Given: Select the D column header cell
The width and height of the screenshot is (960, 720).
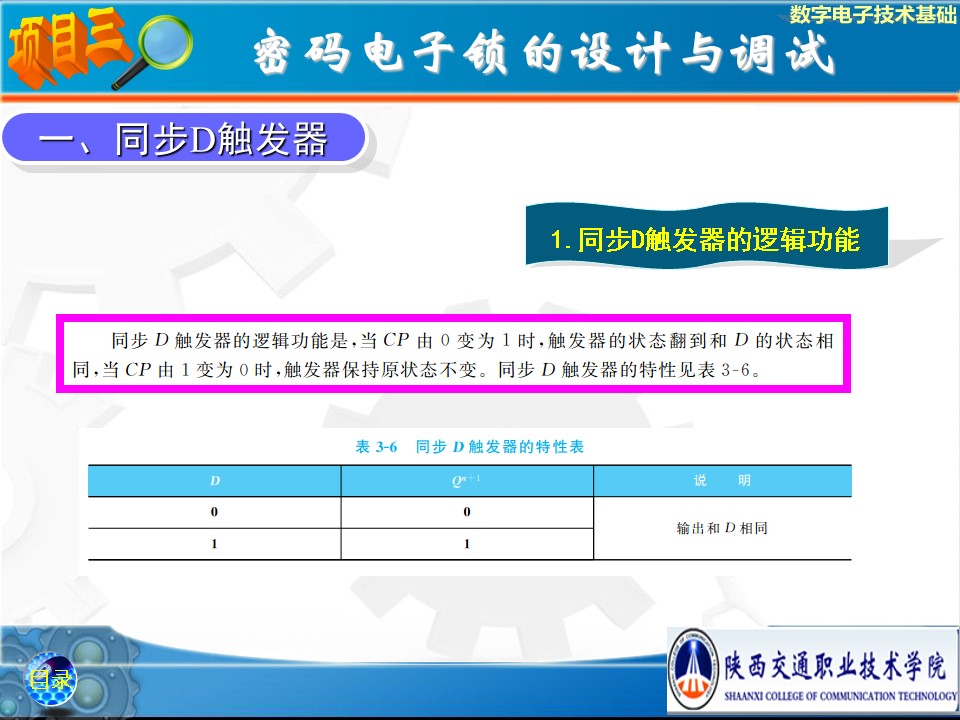Looking at the screenshot, I should [214, 481].
